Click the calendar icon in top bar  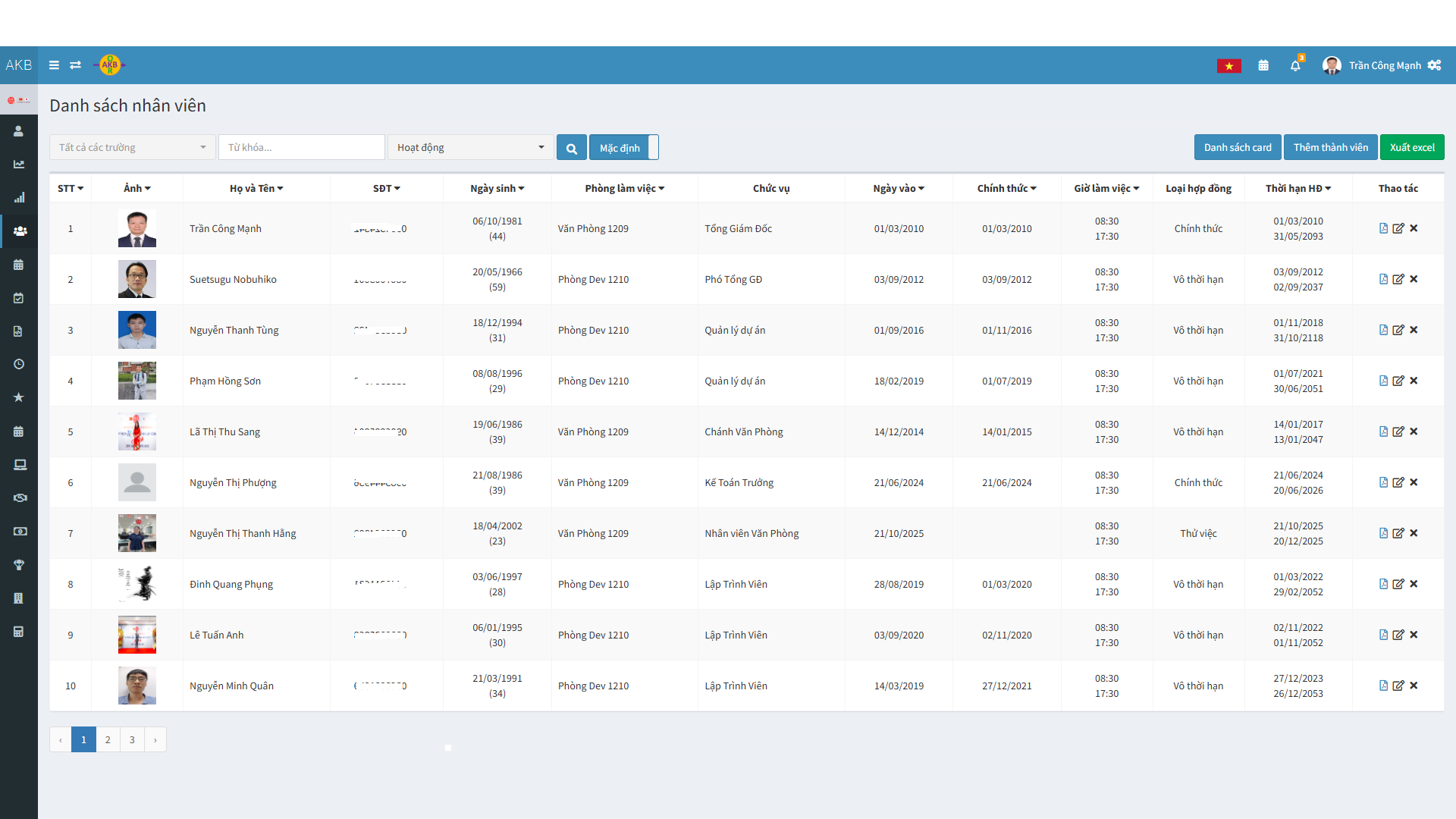[x=1263, y=66]
